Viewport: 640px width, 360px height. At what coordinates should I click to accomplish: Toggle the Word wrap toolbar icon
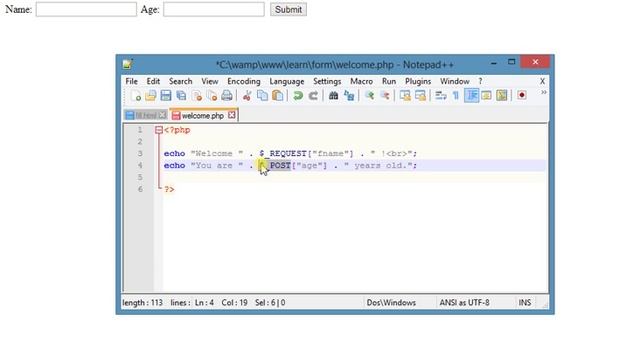[x=440, y=96]
